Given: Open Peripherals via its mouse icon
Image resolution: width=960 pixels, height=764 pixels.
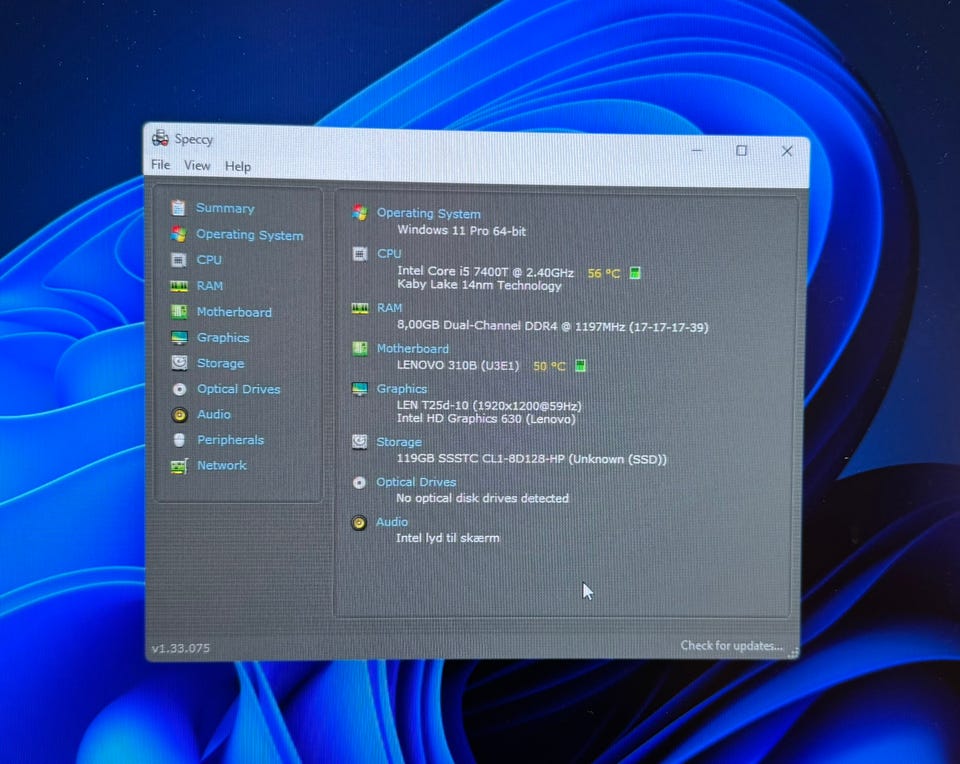Looking at the screenshot, I should point(179,440).
